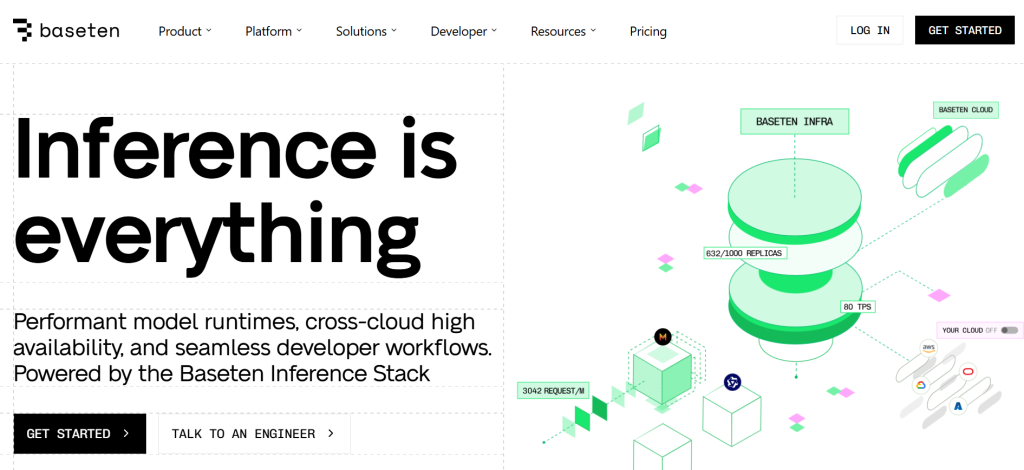Screen dimensions: 1024x470
Task: Click the Mistral M model icon
Action: [x=663, y=337]
